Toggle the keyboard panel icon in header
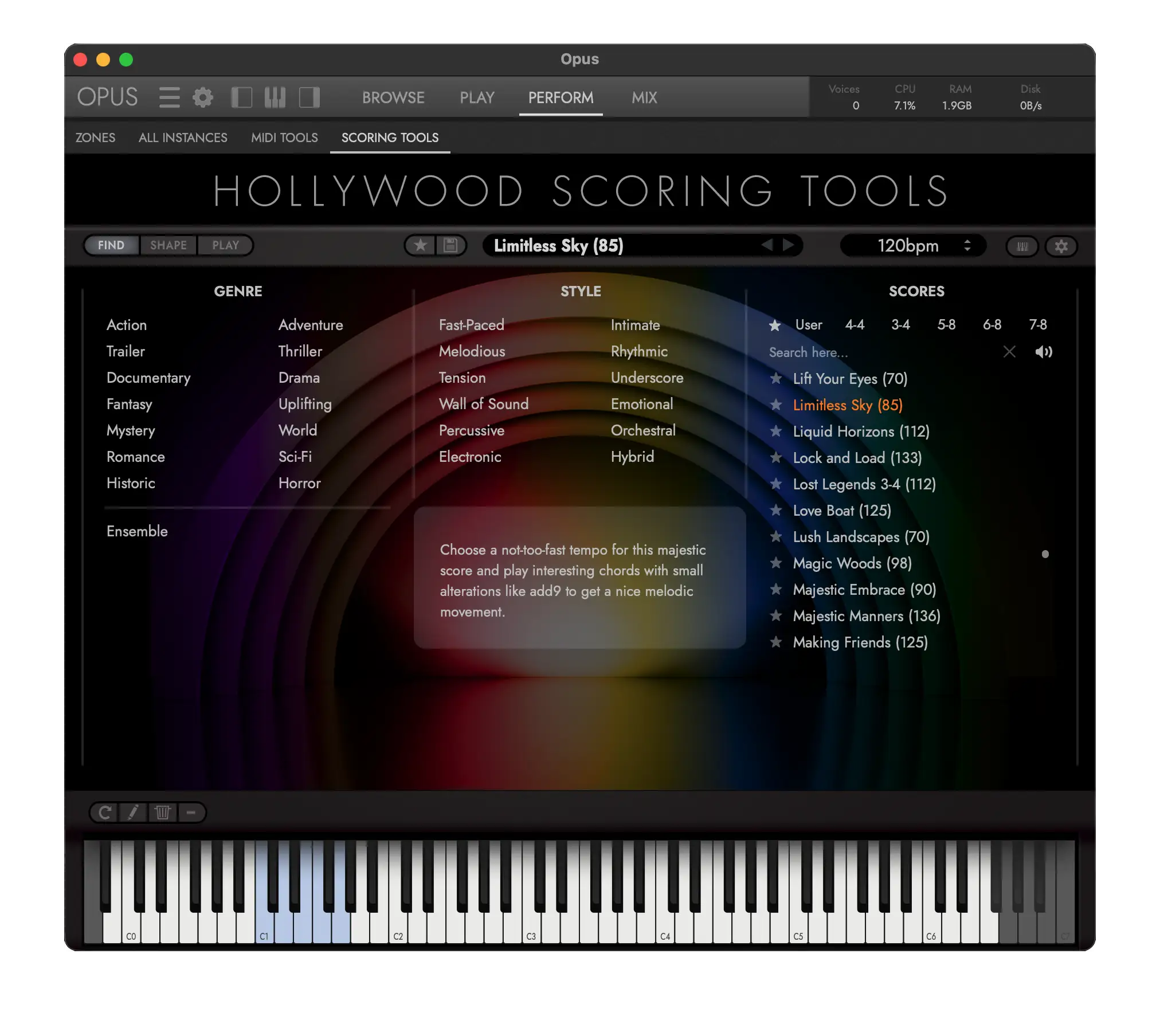This screenshot has height=1036, width=1160. tap(275, 97)
